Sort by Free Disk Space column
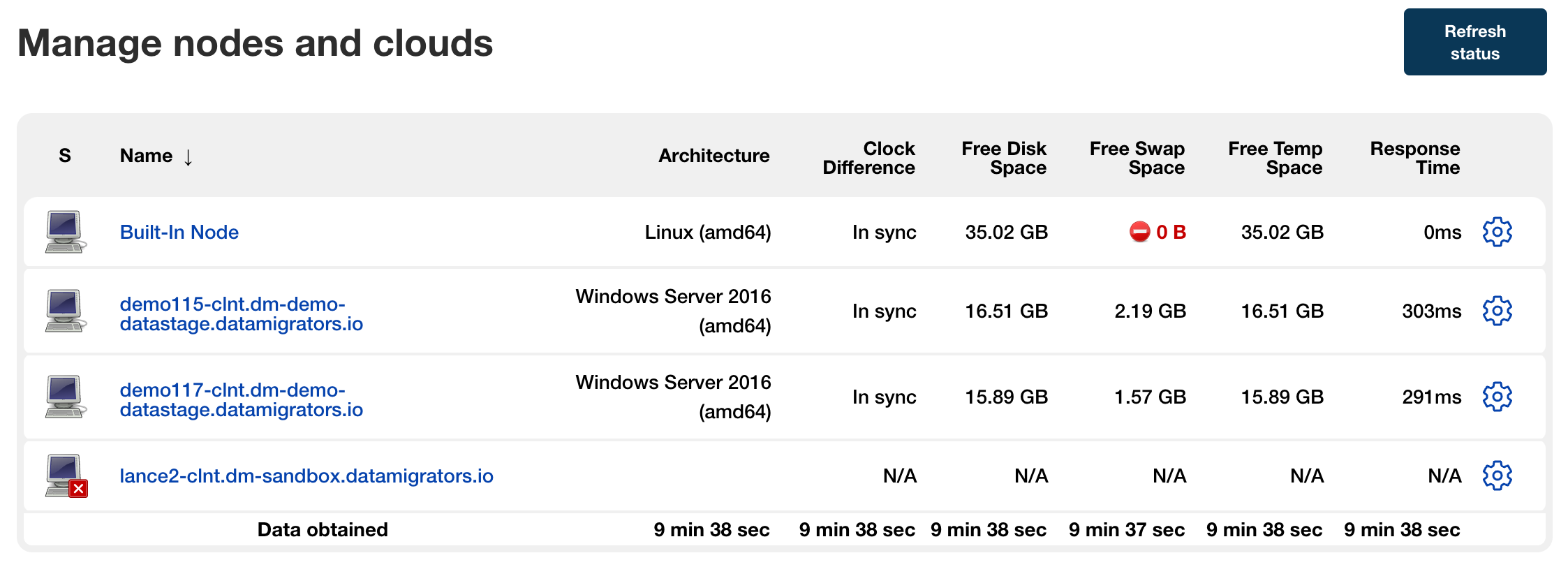Image resolution: width=1568 pixels, height=567 pixels. point(1004,158)
